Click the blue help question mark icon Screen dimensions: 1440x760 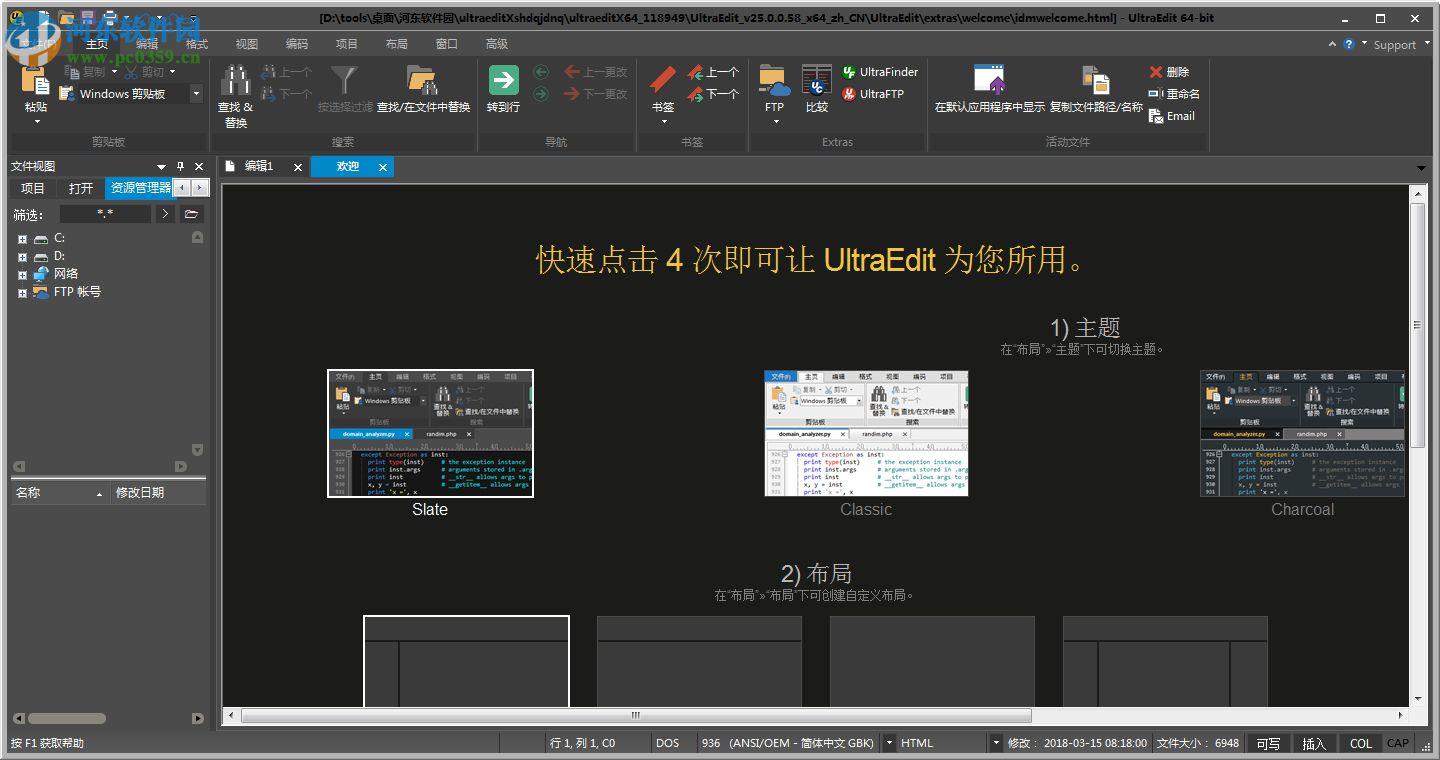[1349, 44]
